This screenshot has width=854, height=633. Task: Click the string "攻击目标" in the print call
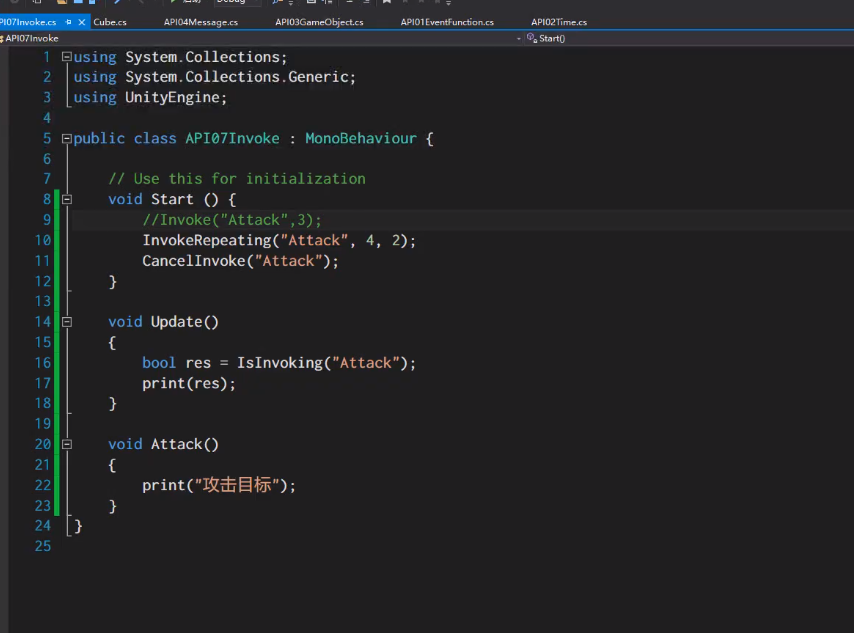coord(237,485)
